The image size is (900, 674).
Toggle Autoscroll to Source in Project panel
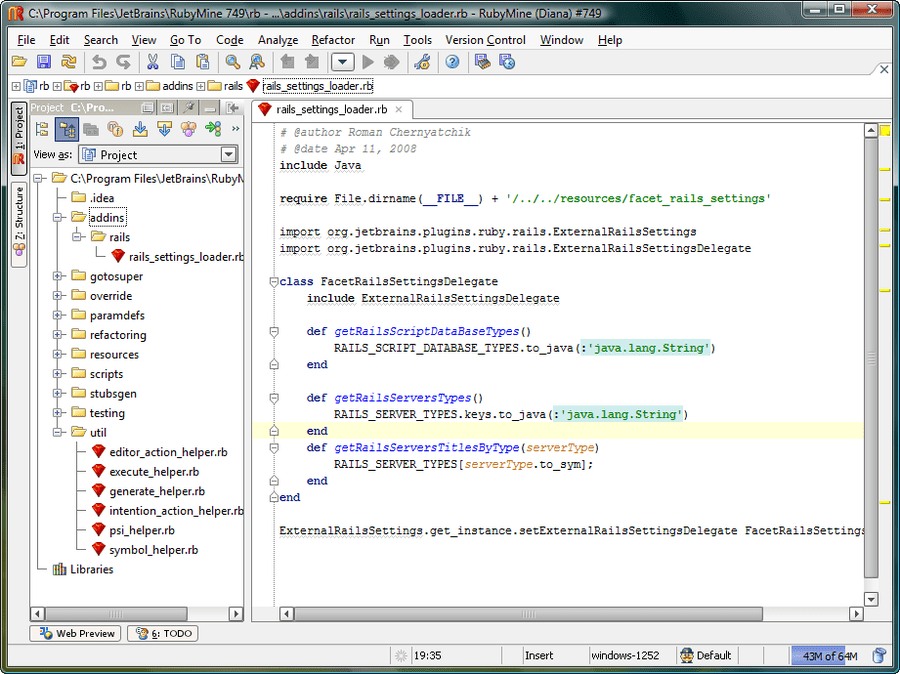140,129
